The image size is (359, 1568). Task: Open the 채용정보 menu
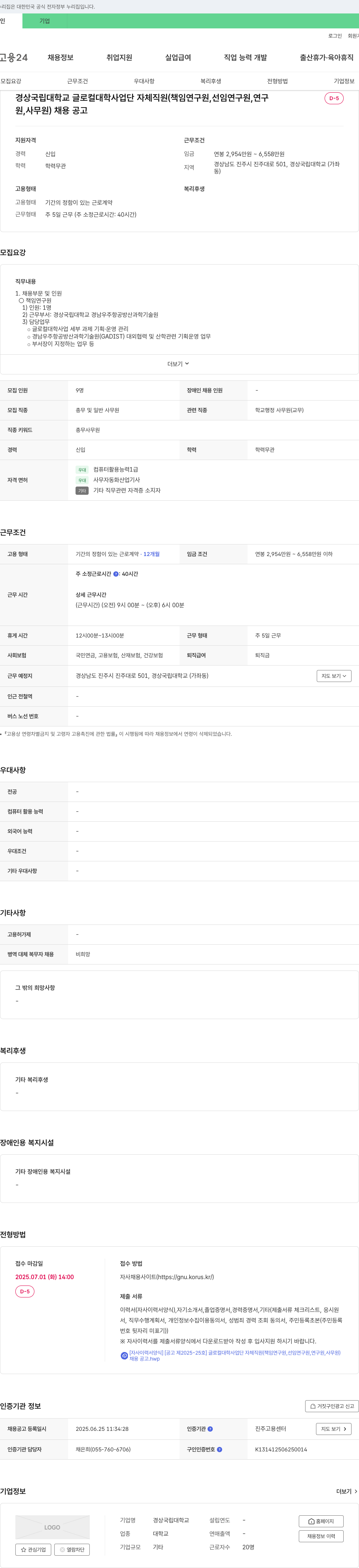point(60,57)
